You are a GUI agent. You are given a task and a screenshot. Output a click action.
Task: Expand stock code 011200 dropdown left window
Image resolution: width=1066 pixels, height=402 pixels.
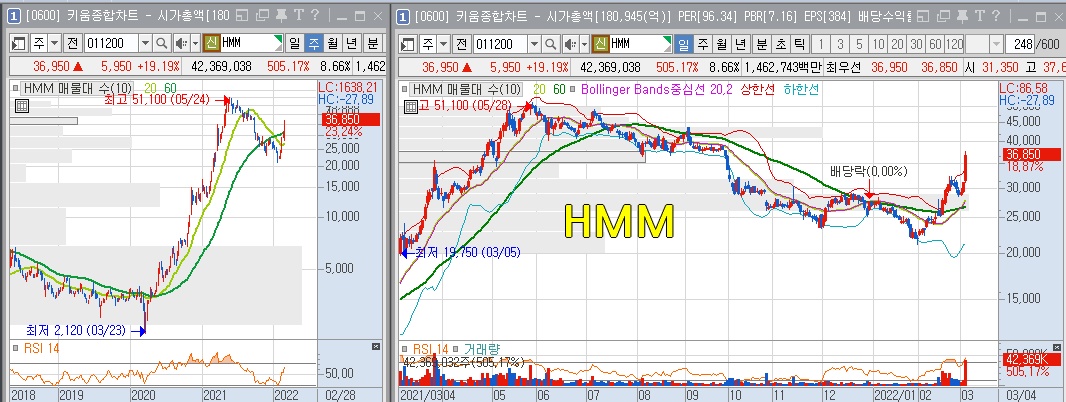pyautogui.click(x=145, y=44)
